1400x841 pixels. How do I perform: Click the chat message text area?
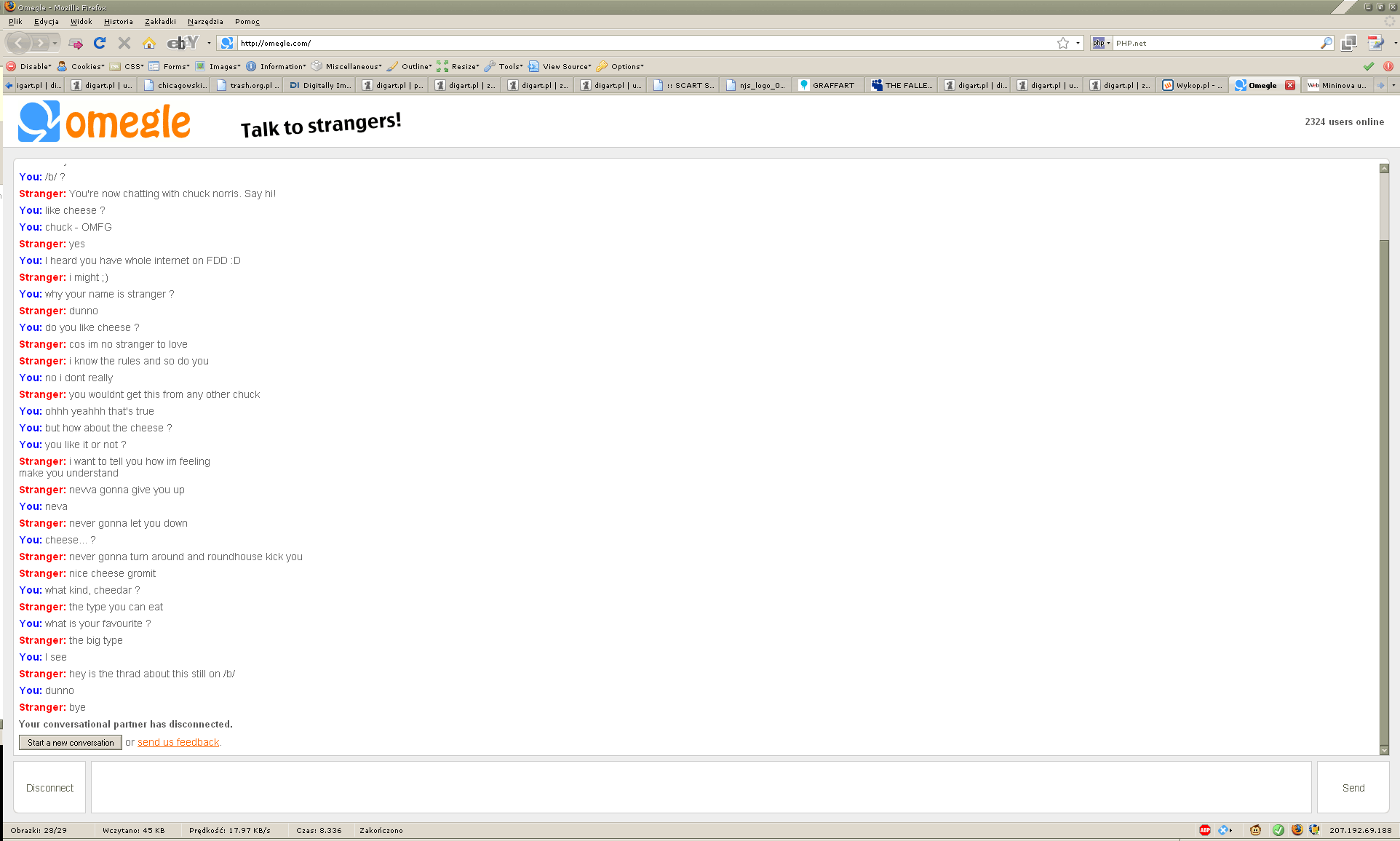[x=701, y=787]
